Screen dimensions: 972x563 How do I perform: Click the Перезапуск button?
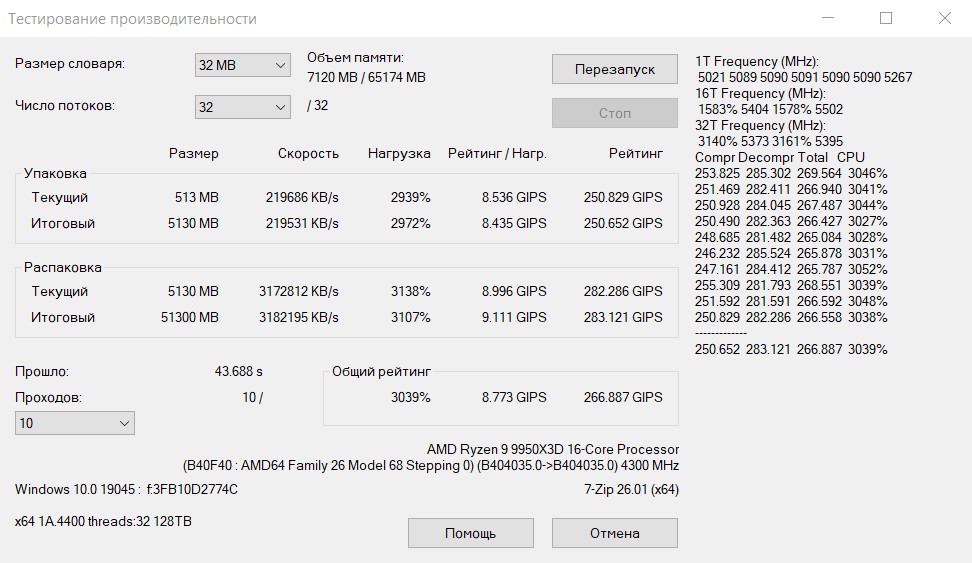click(614, 69)
